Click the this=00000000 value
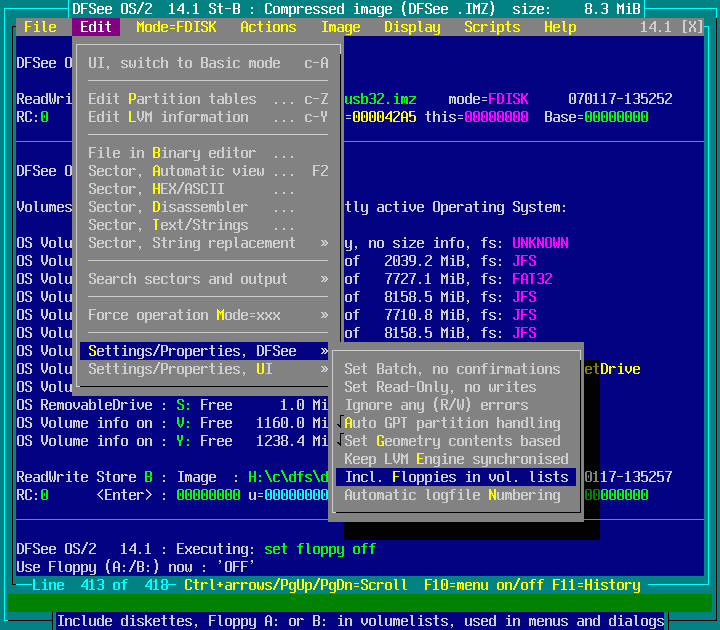 476,117
